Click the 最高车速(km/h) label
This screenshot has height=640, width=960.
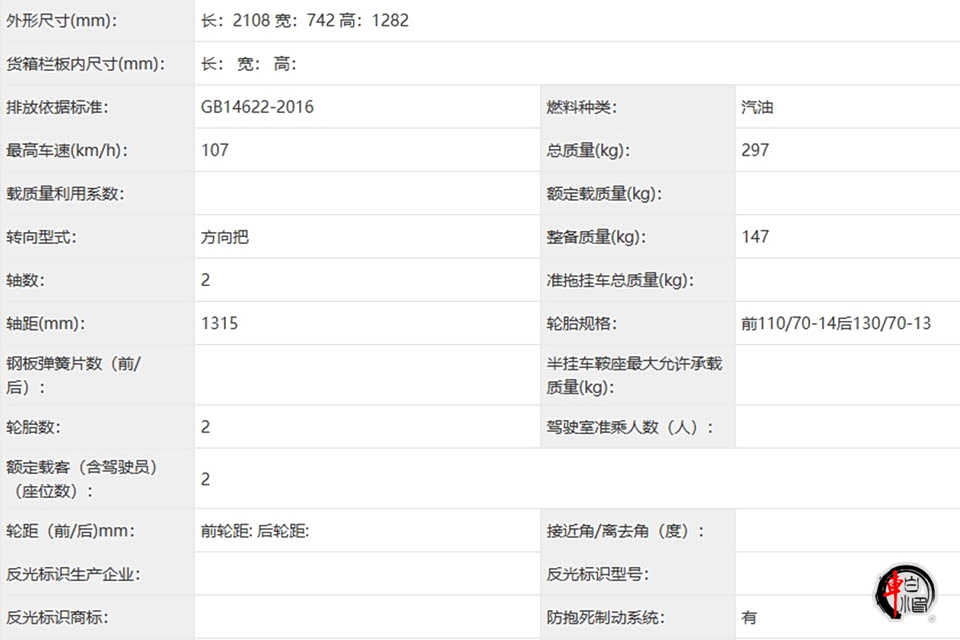click(67, 150)
